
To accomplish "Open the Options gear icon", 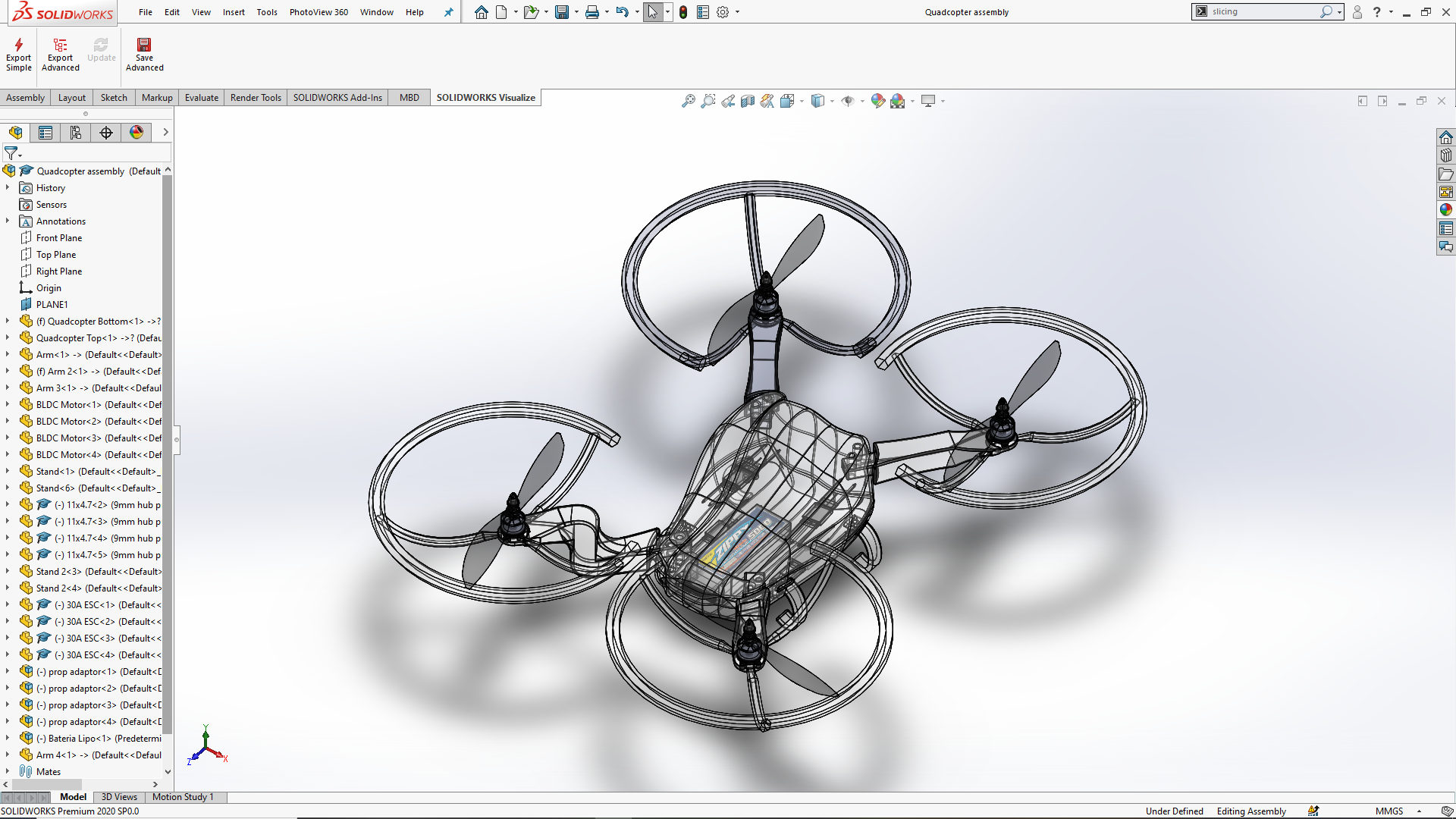I will 723,12.
